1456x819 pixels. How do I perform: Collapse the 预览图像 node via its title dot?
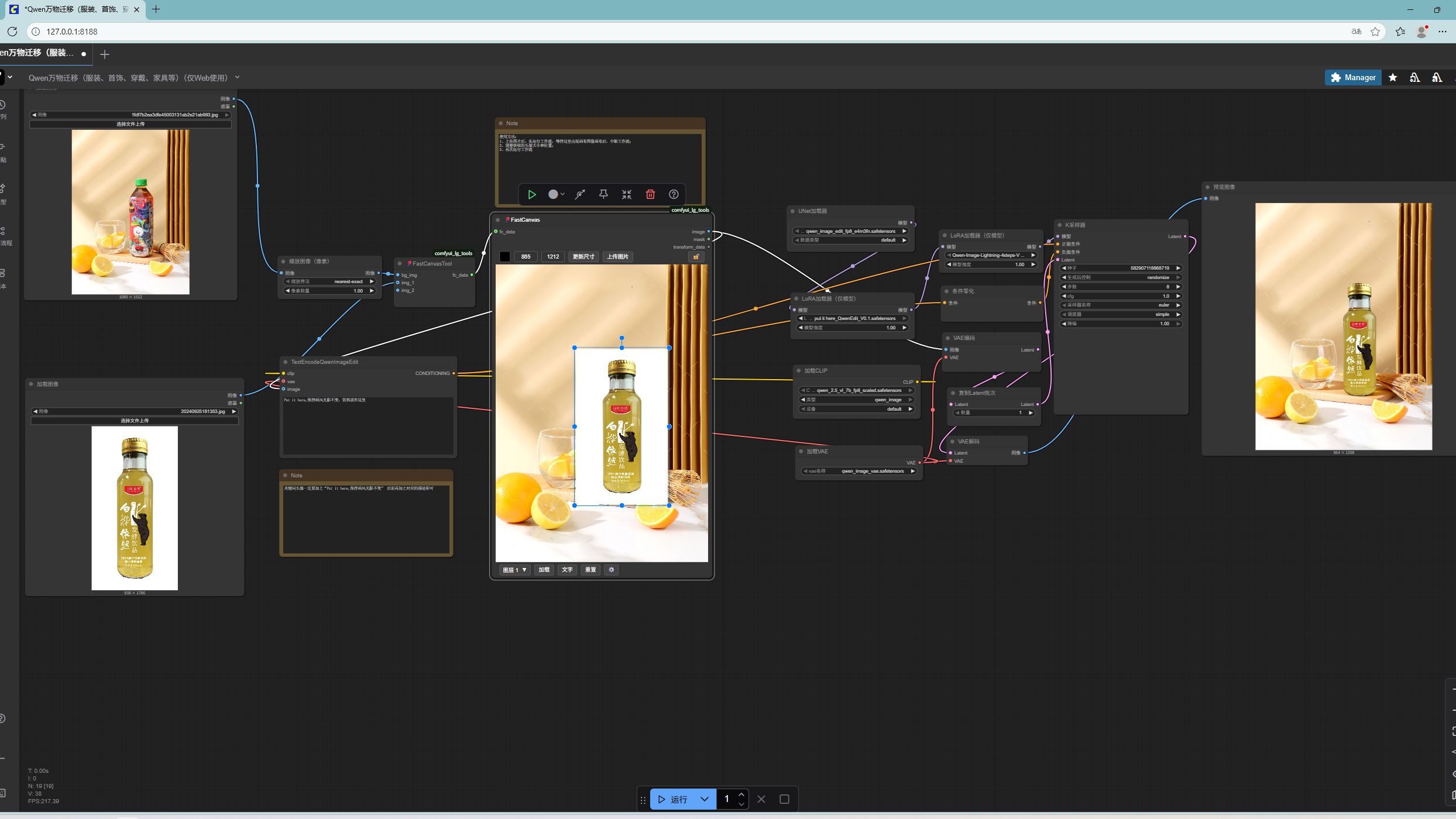tap(1207, 187)
